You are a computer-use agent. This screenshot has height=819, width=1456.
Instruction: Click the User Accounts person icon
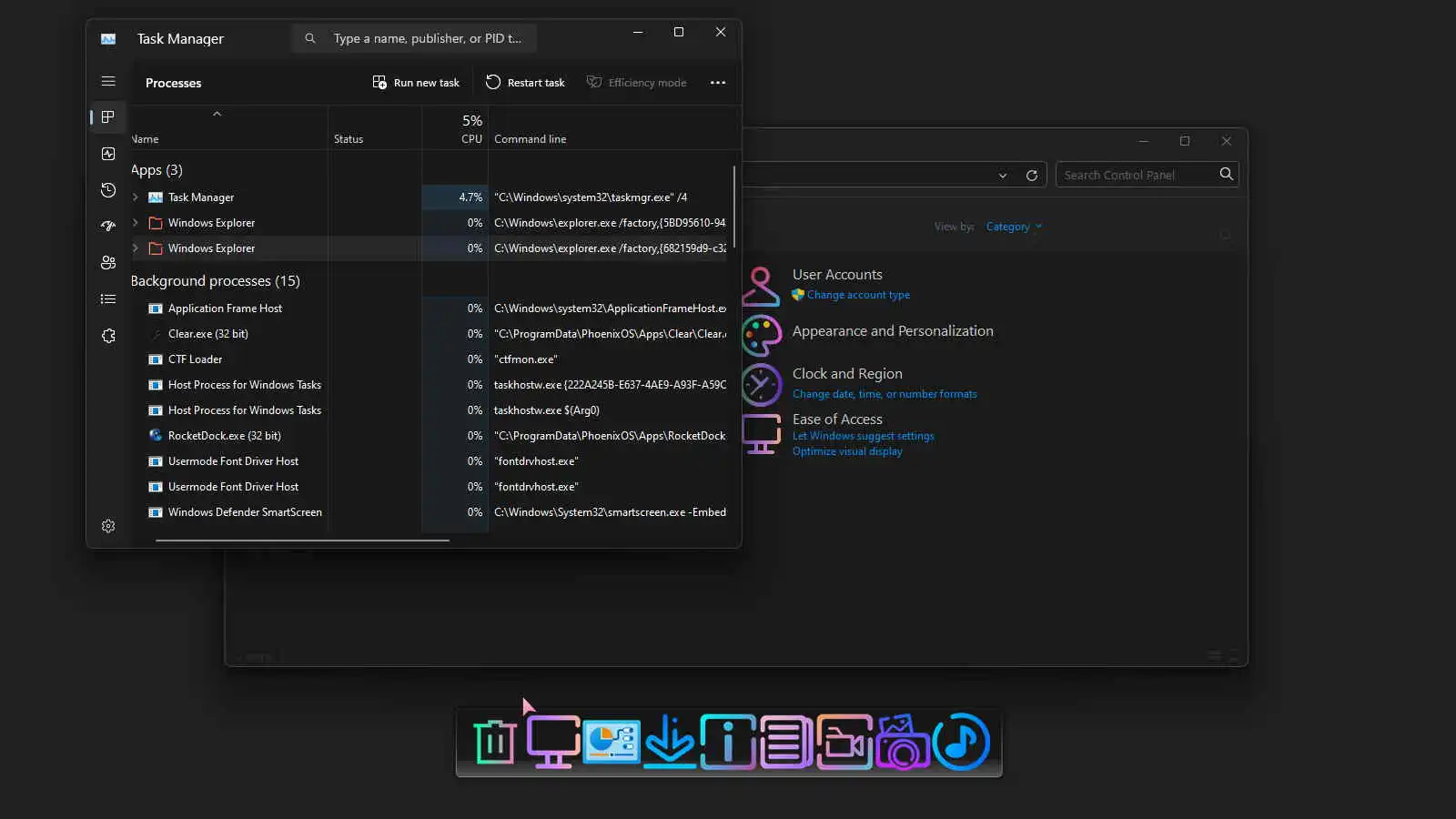pyautogui.click(x=762, y=287)
